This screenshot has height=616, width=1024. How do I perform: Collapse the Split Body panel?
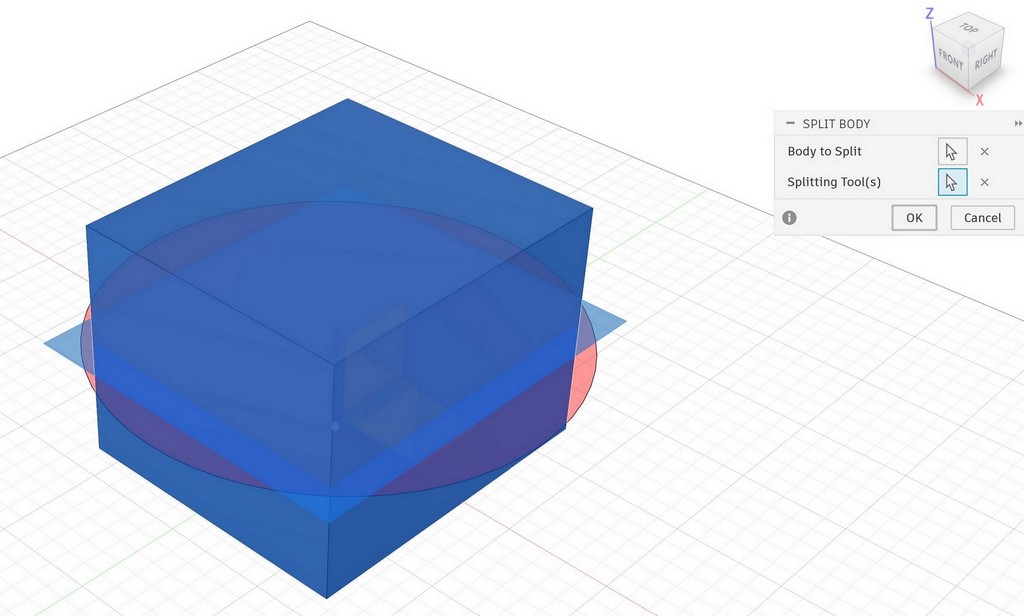click(x=790, y=123)
